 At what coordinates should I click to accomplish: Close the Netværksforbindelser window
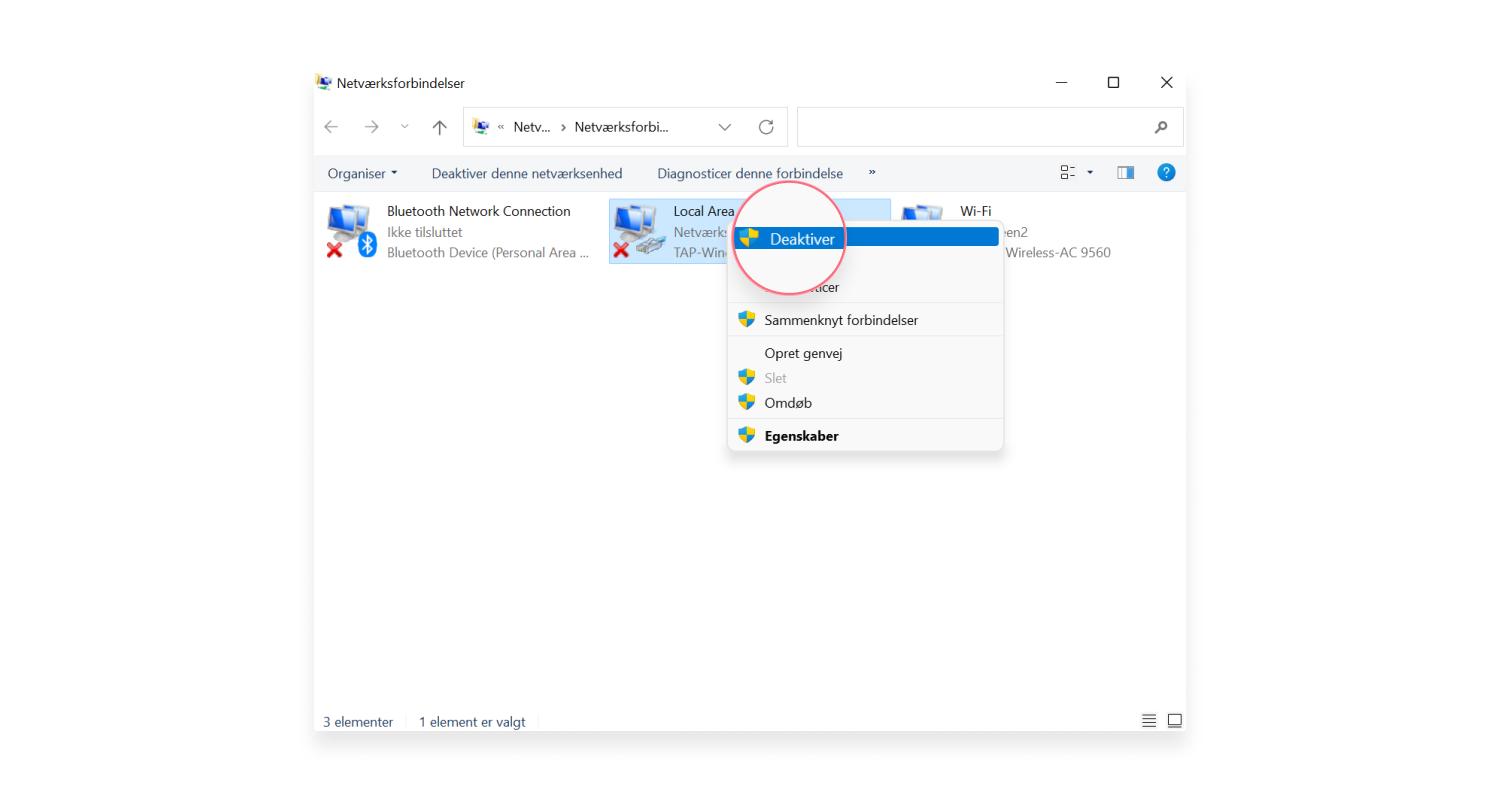[1166, 82]
